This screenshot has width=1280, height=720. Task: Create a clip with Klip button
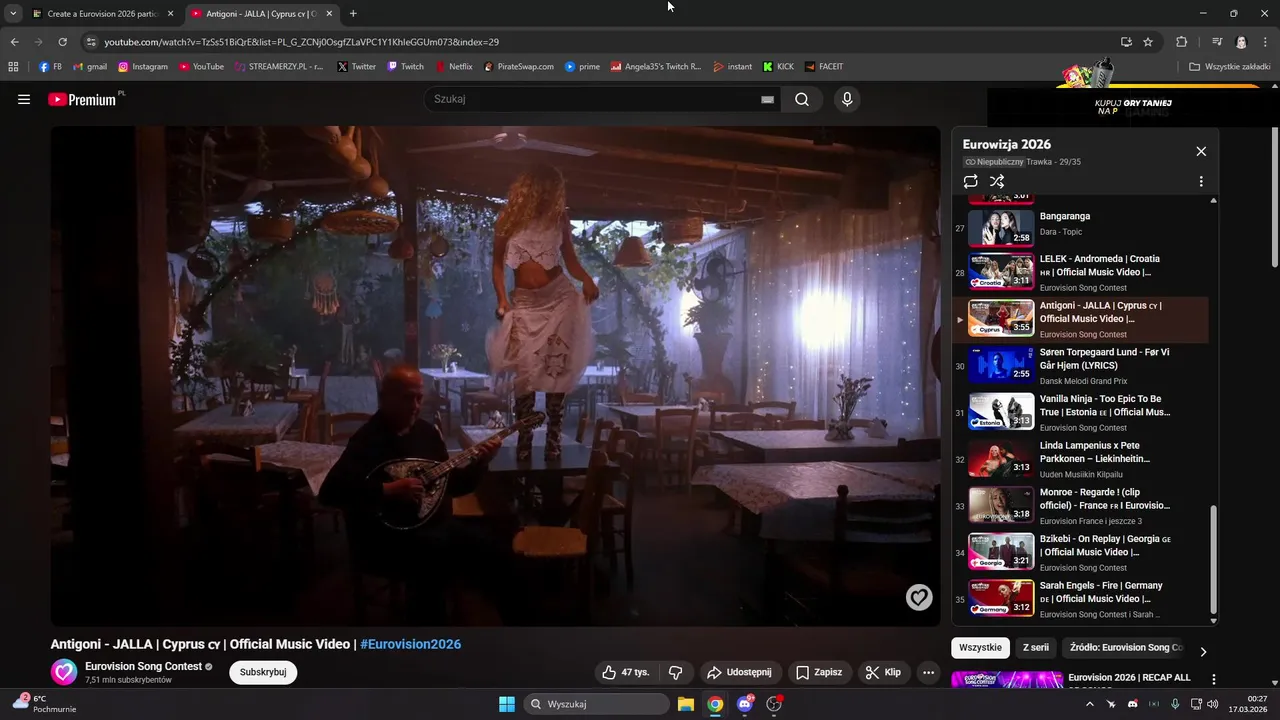point(883,672)
